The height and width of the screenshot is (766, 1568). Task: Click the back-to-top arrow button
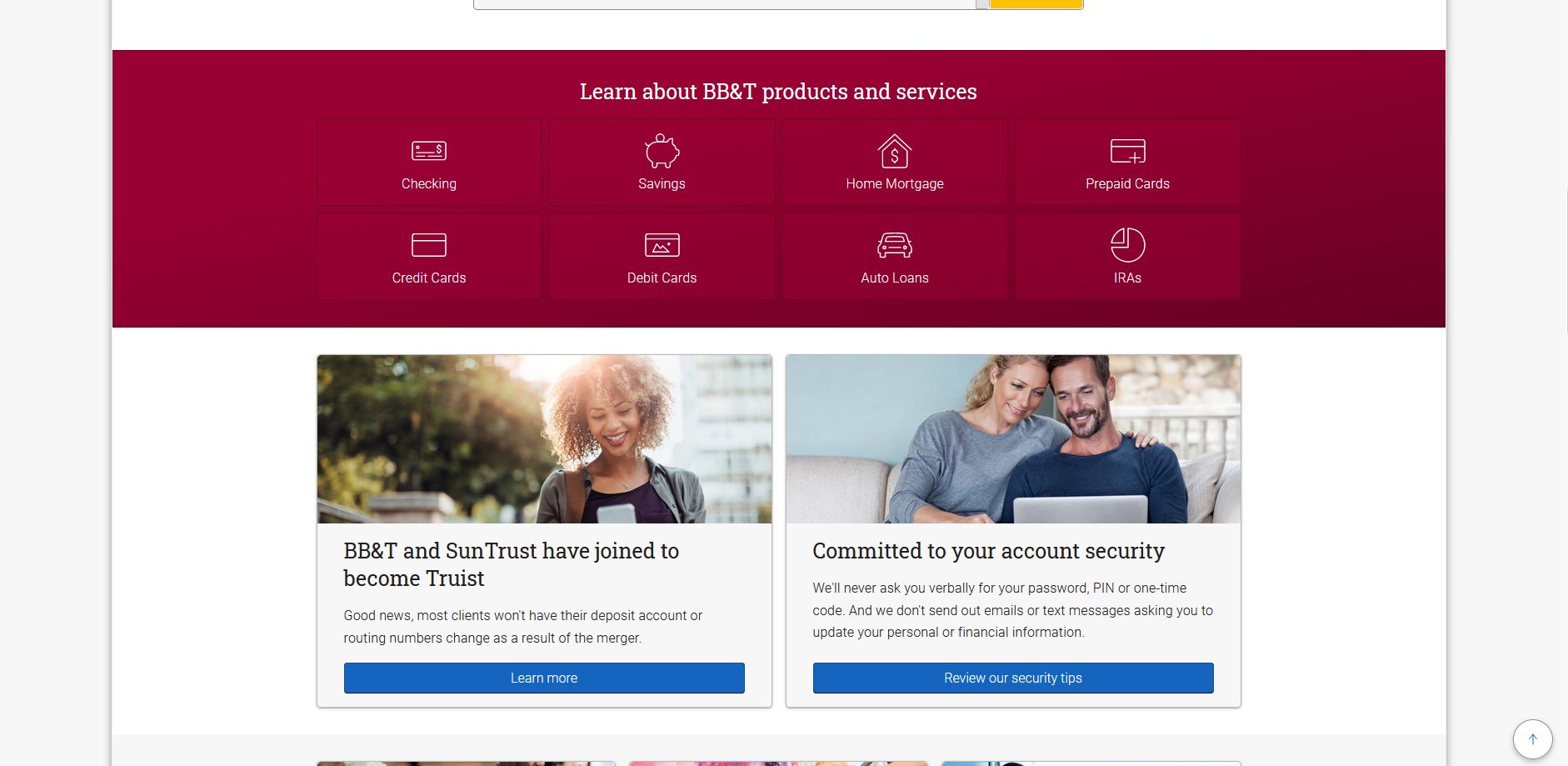tap(1532, 739)
